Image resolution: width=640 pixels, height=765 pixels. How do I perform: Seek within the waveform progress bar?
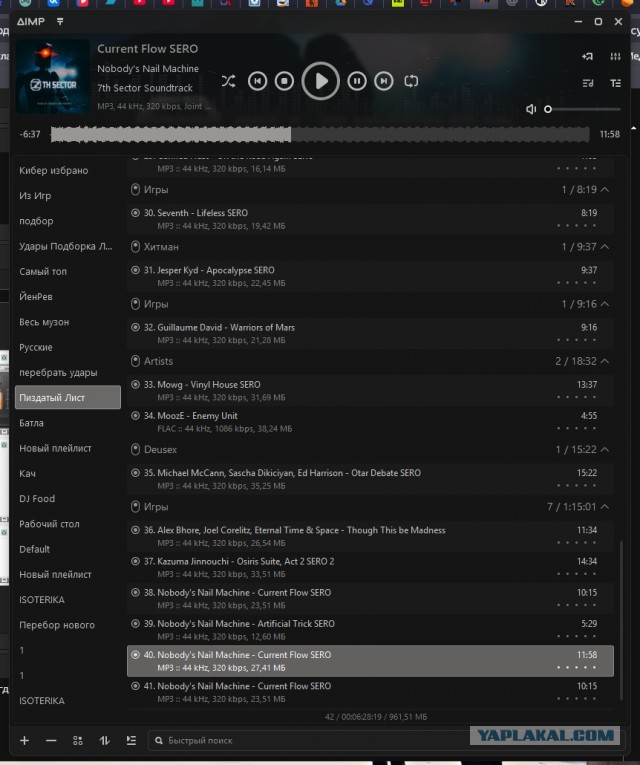pos(320,134)
